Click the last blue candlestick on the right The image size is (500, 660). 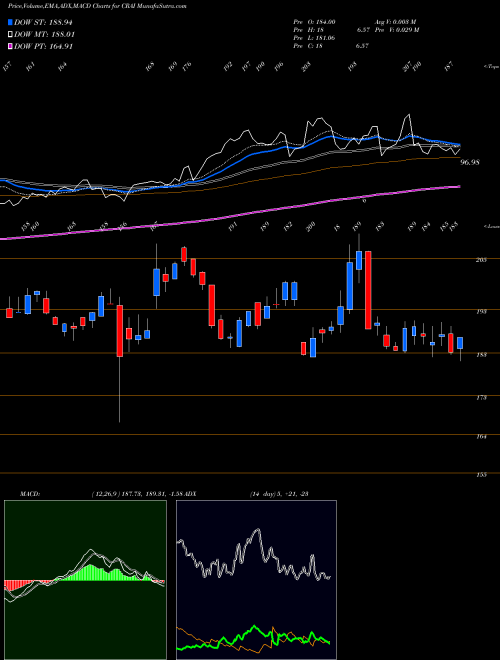click(460, 343)
